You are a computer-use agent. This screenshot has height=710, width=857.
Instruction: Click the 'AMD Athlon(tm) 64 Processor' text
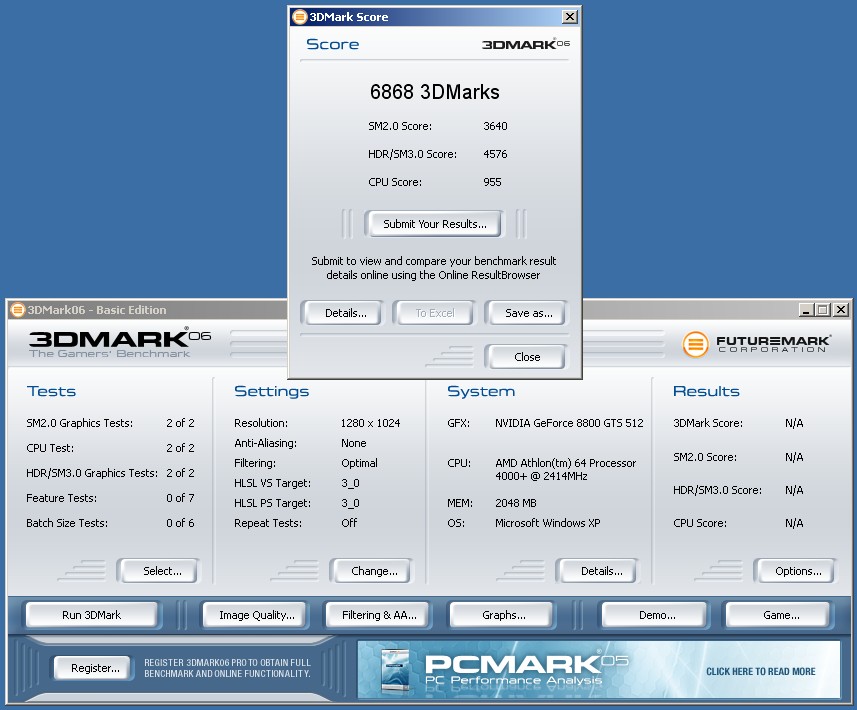tap(566, 463)
